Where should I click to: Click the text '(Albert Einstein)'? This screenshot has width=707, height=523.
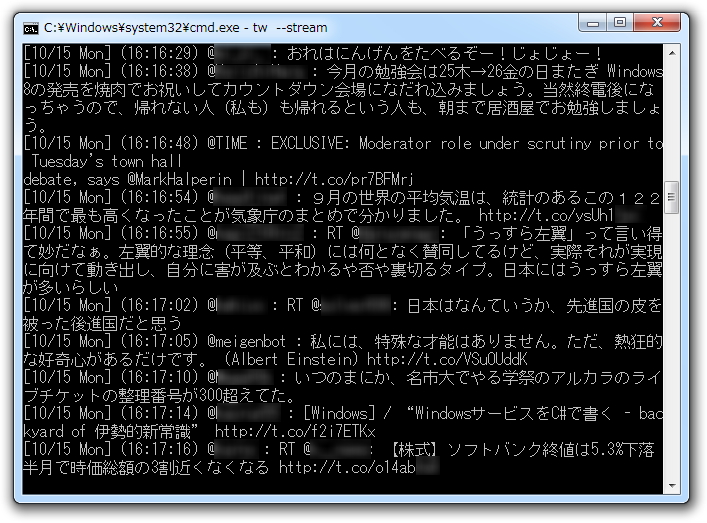point(291,359)
